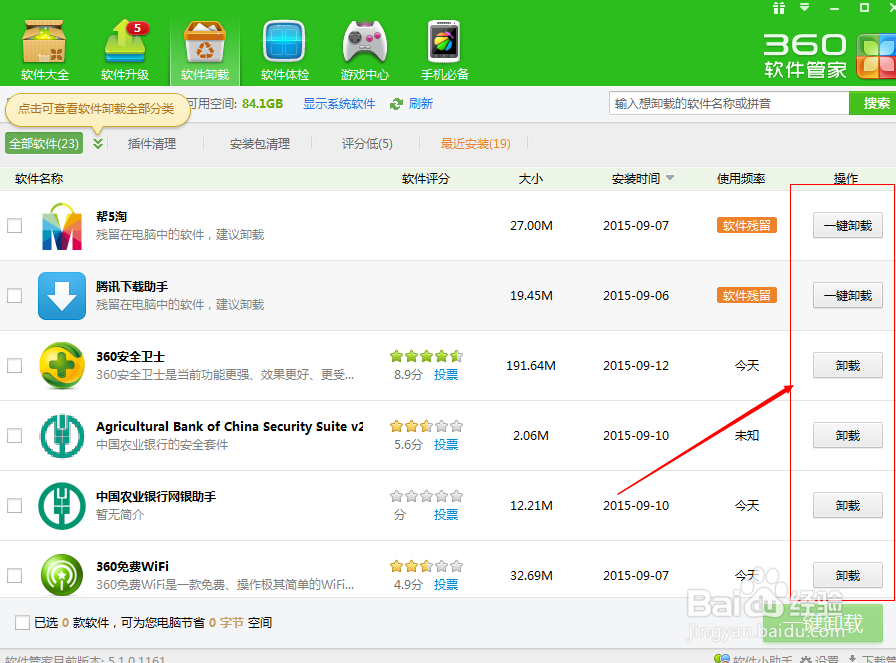
Task: Click the 软件名称 column header
Action: (x=39, y=178)
